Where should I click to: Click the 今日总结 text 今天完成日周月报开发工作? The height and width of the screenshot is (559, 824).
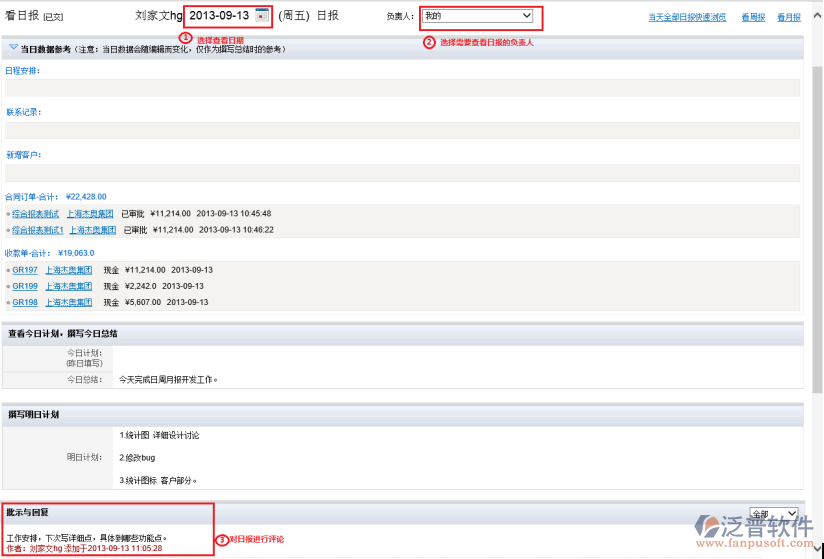[168, 379]
